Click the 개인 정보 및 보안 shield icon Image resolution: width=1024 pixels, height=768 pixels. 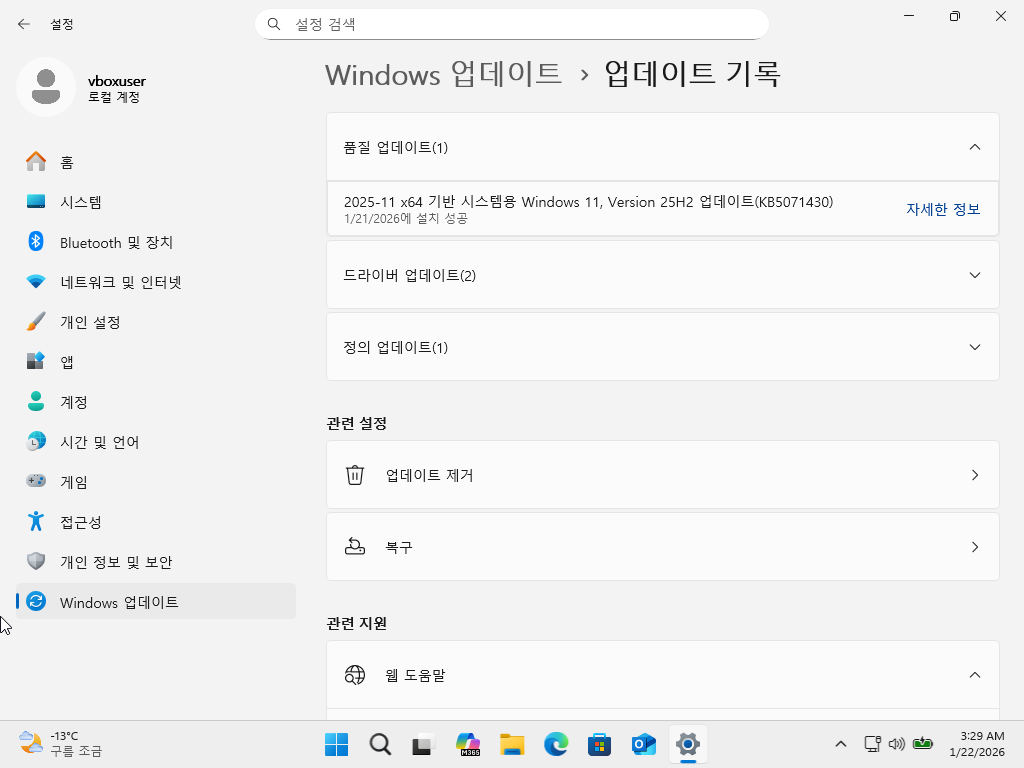(36, 562)
